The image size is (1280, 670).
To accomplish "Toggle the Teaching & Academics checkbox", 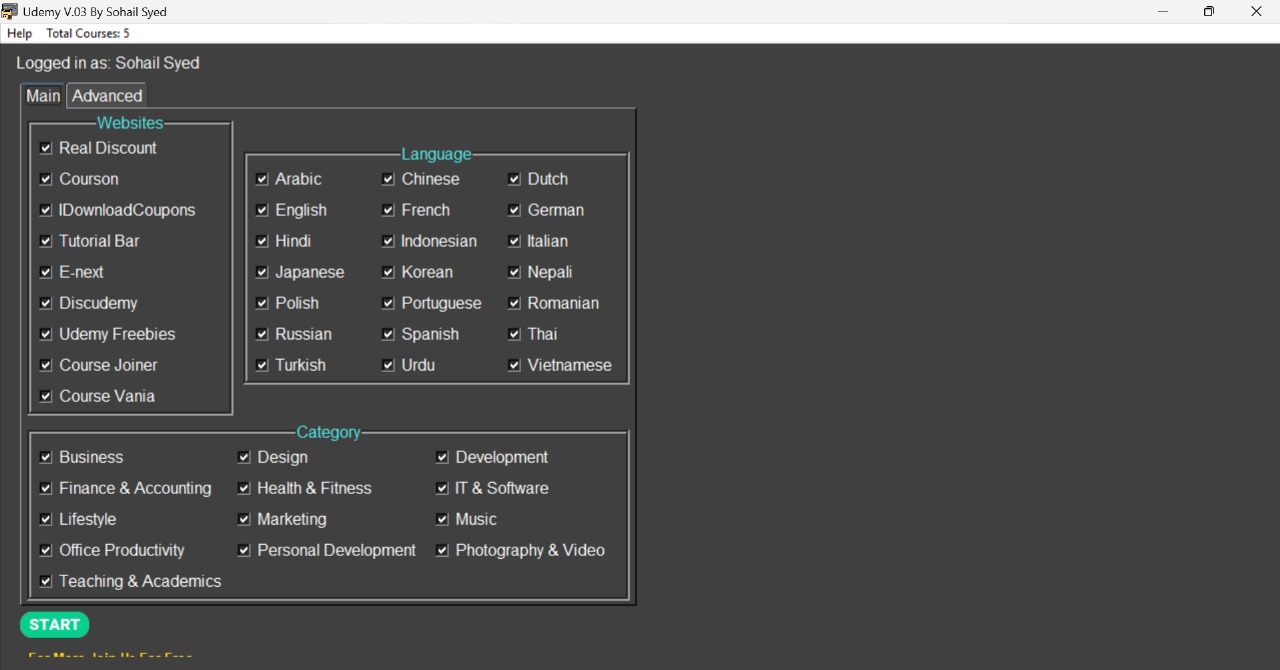I will click(x=46, y=581).
